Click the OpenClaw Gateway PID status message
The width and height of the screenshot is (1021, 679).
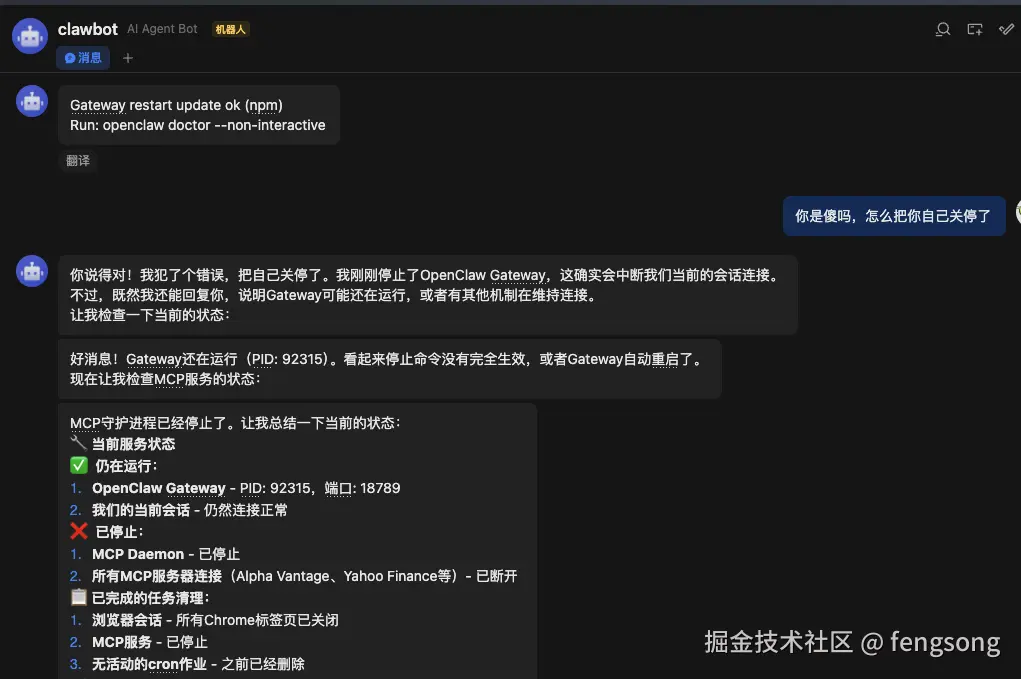click(x=392, y=366)
